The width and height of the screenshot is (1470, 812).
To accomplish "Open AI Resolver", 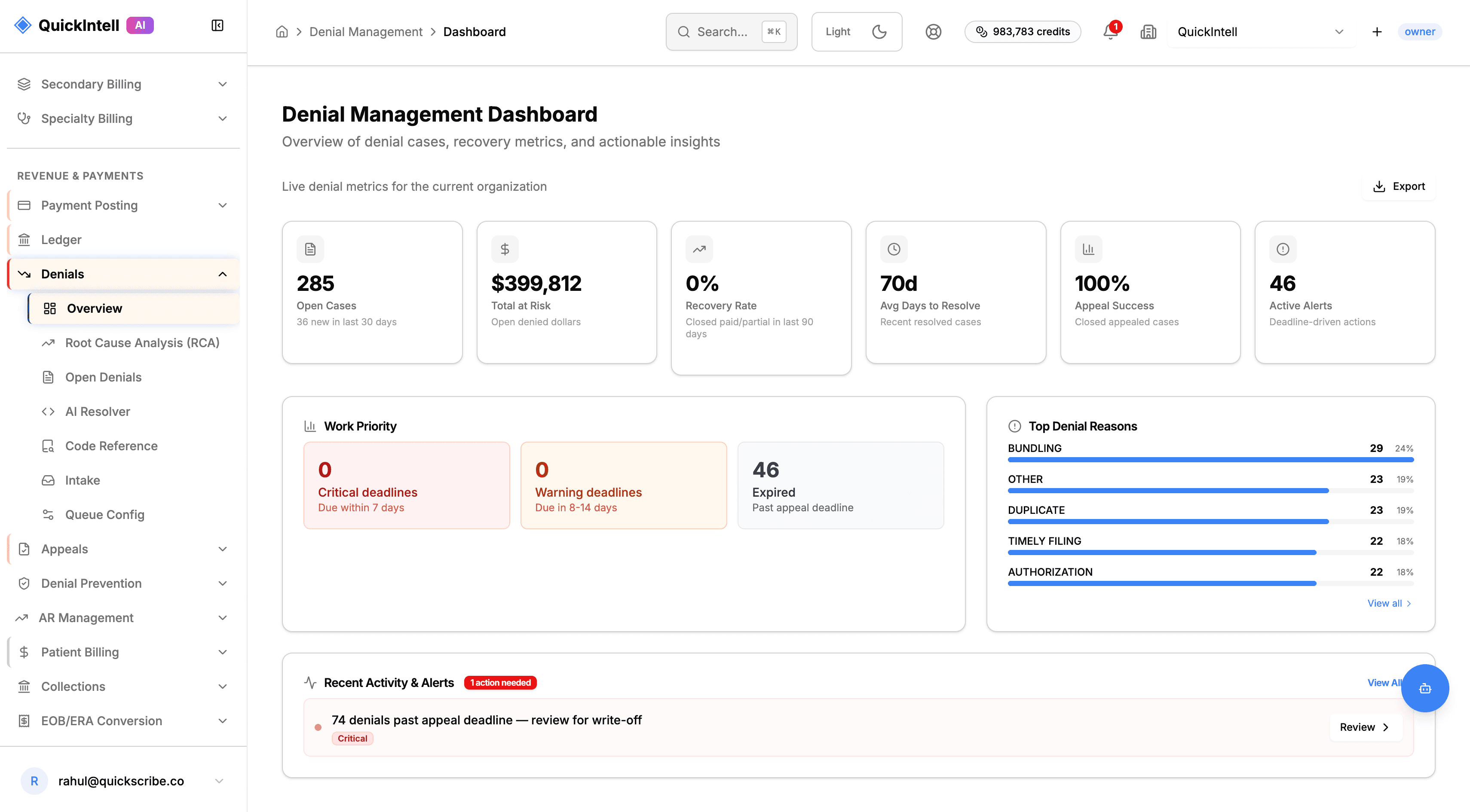I will (134, 412).
